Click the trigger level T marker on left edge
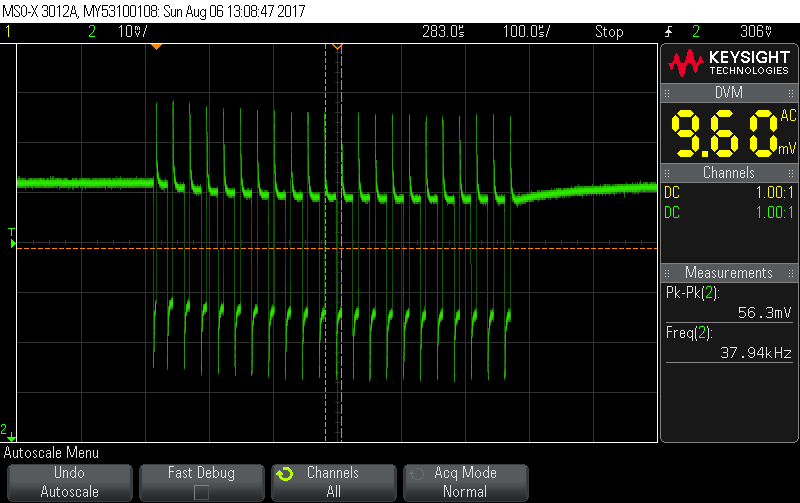This screenshot has height=503, width=800. (12, 238)
